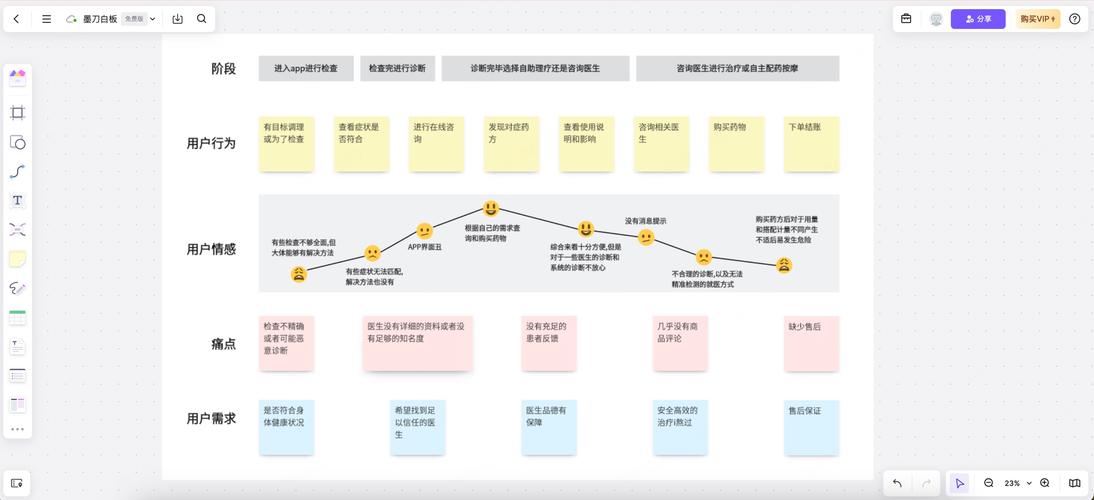This screenshot has height=500, width=1094.
Task: Activate the selection pointer tool
Action: pyautogui.click(x=959, y=483)
